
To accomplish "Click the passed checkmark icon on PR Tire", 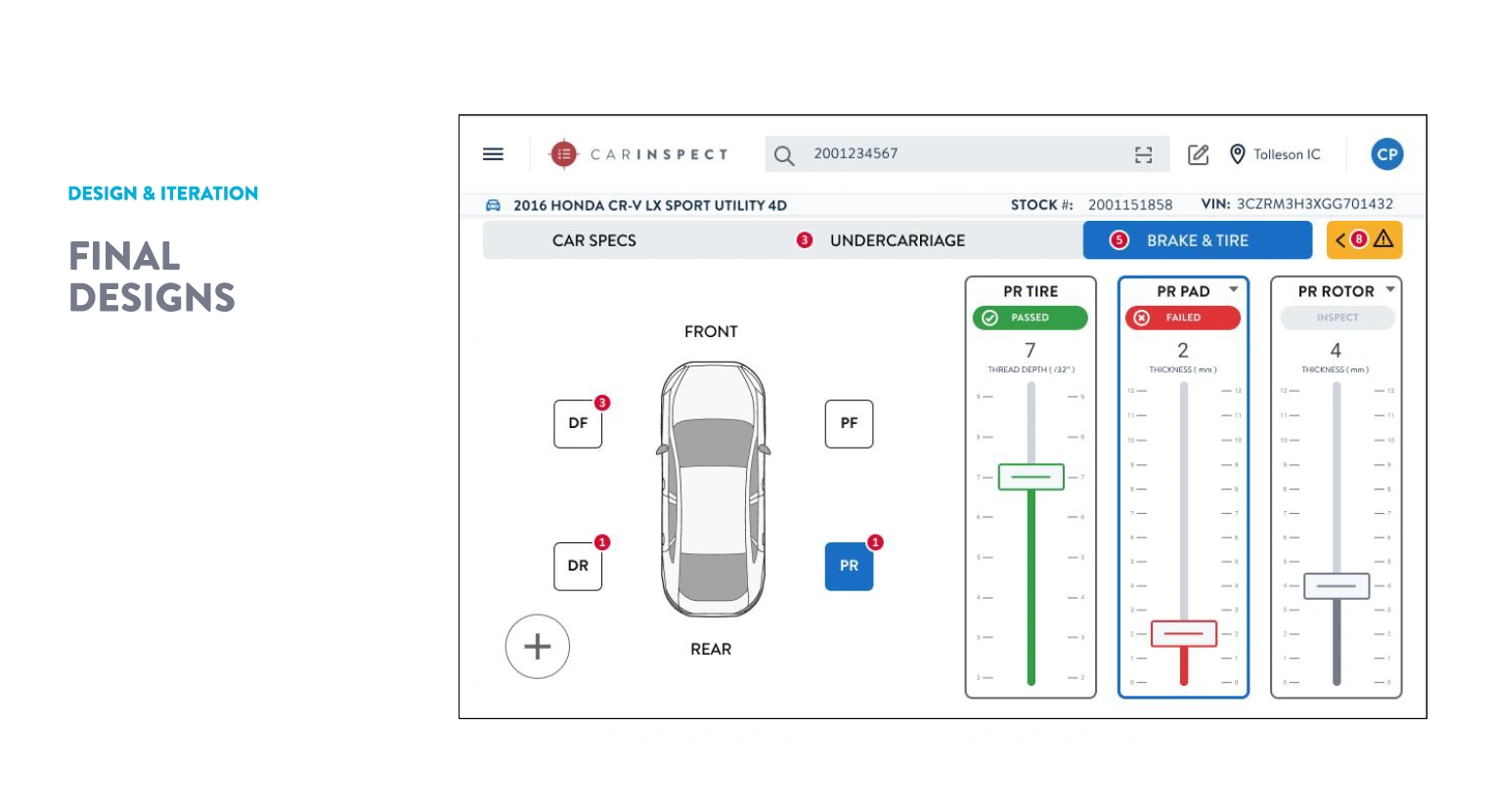I will tap(989, 318).
